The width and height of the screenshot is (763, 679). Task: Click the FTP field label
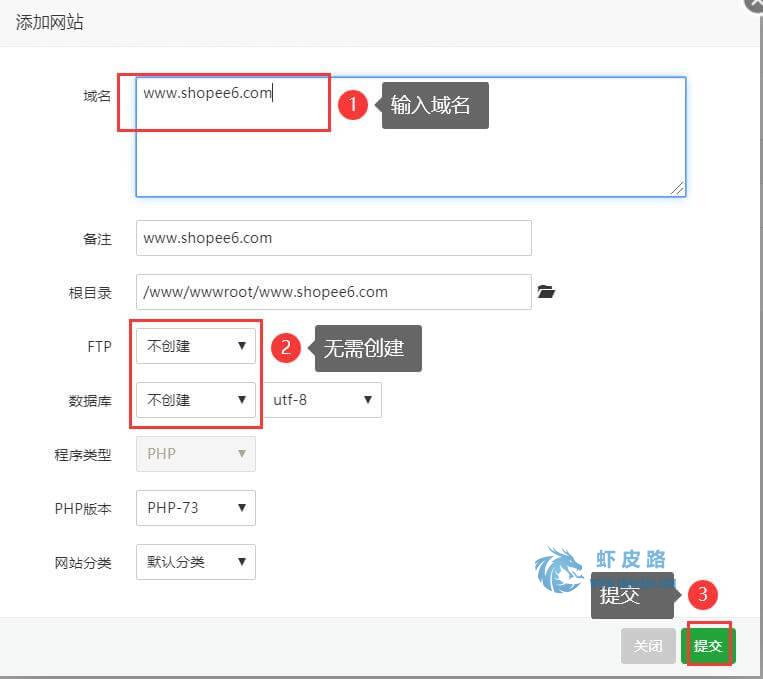99,347
